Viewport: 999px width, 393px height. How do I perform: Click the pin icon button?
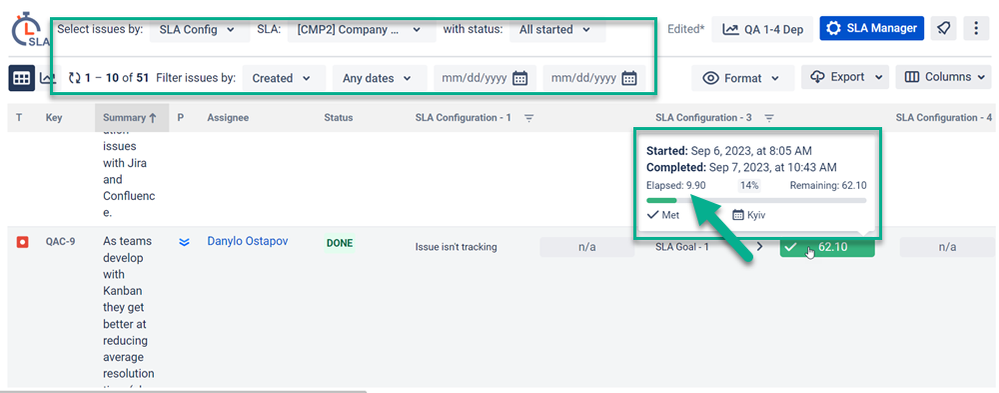click(944, 29)
